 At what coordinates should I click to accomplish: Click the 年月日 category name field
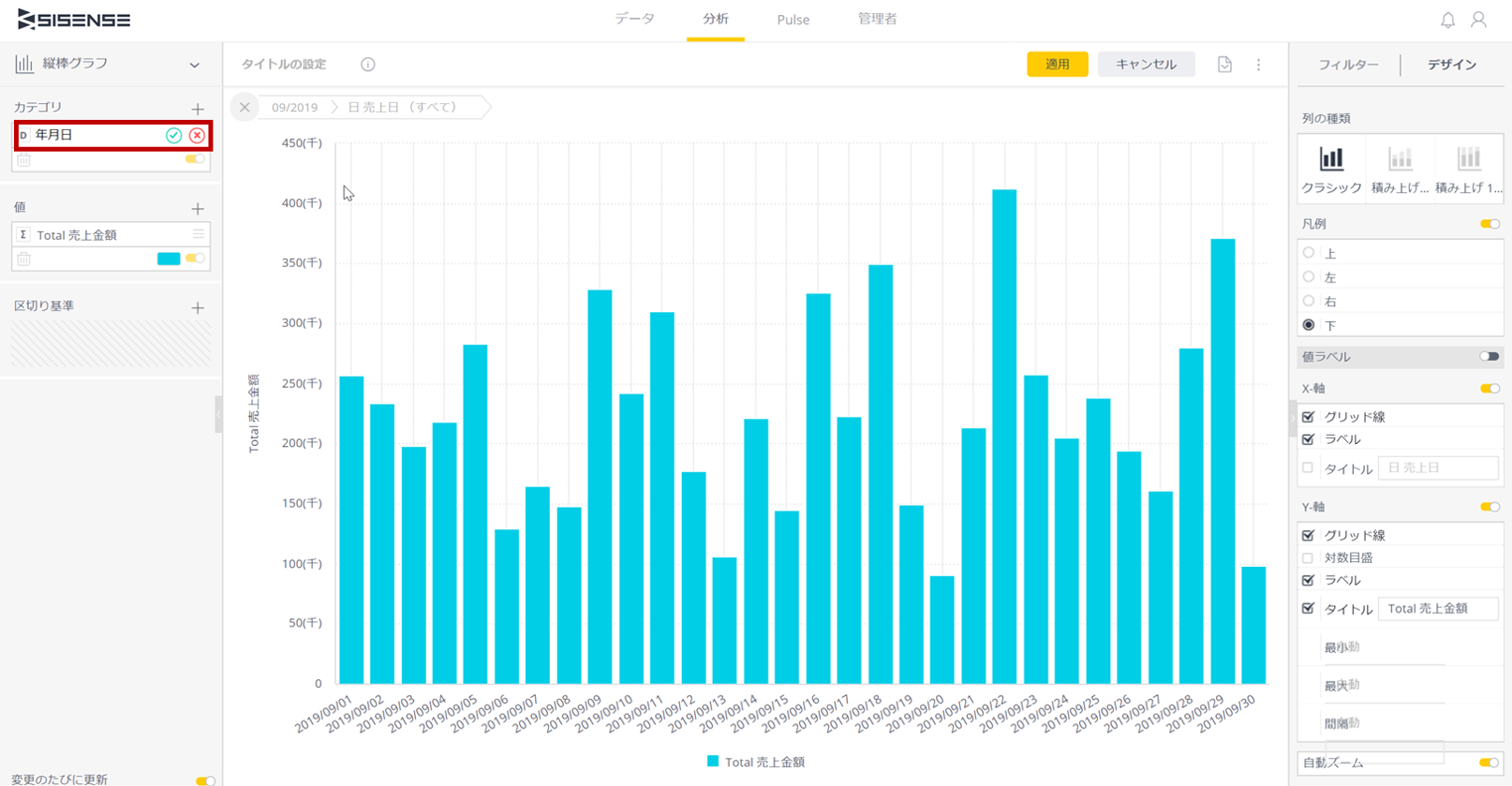coord(97,135)
